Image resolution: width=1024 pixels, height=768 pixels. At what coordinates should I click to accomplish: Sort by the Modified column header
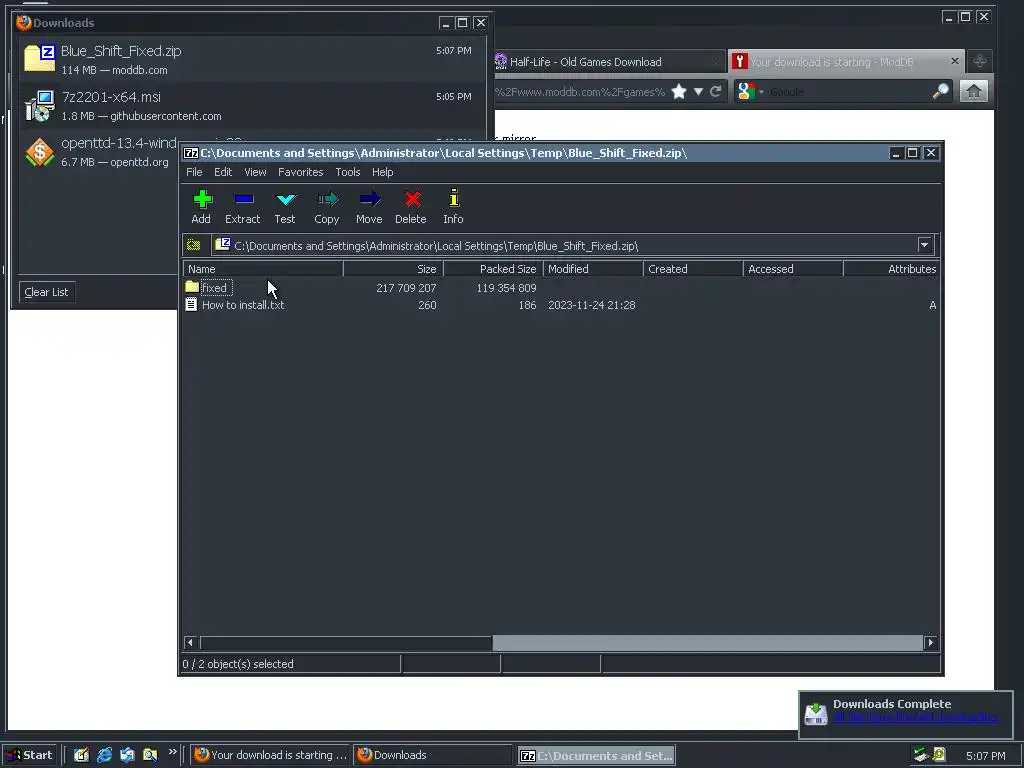593,268
